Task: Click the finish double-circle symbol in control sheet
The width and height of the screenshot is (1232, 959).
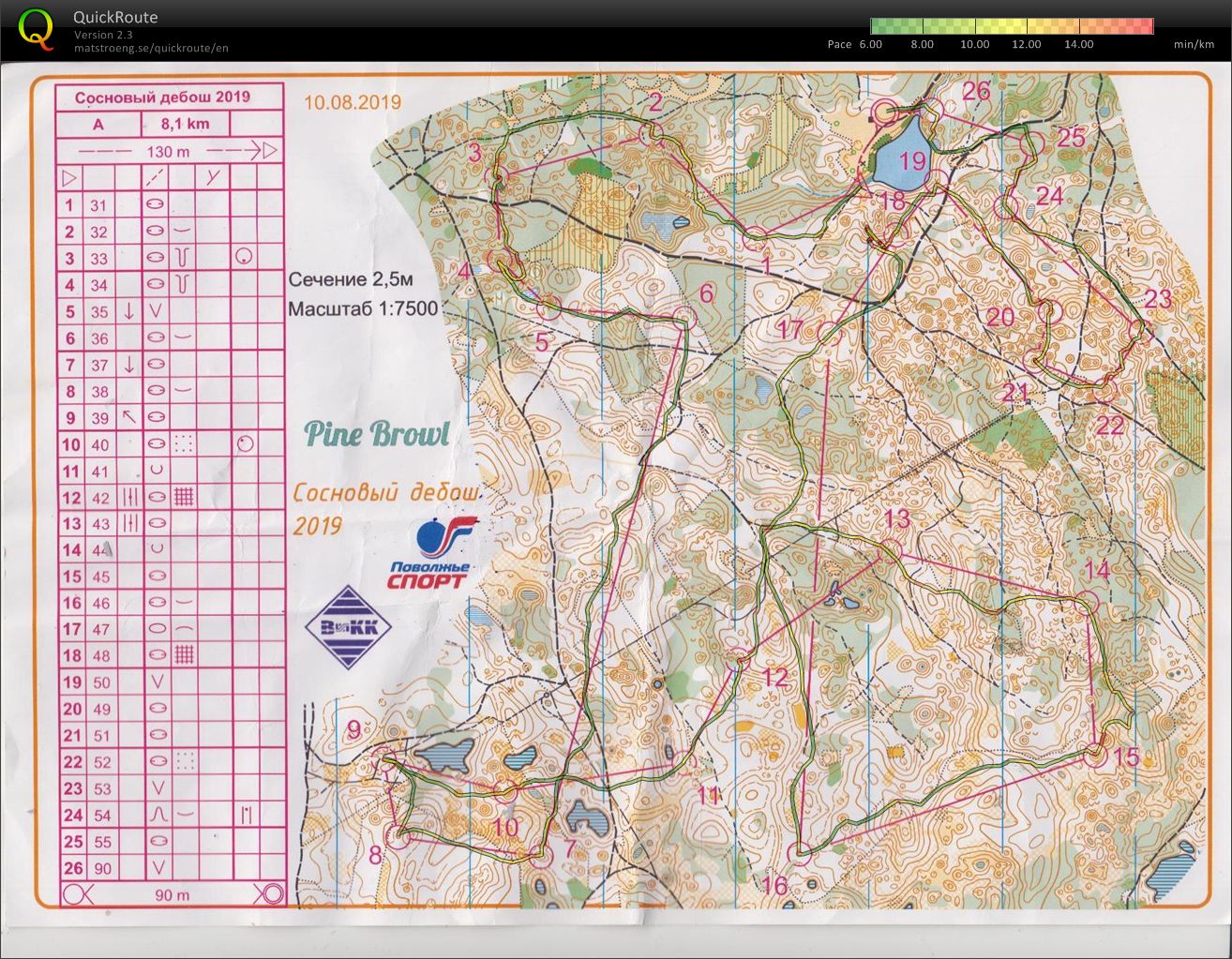Action: tap(272, 893)
